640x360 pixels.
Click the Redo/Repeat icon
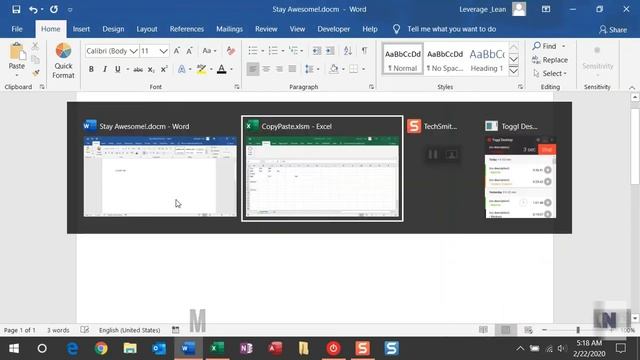[53, 9]
